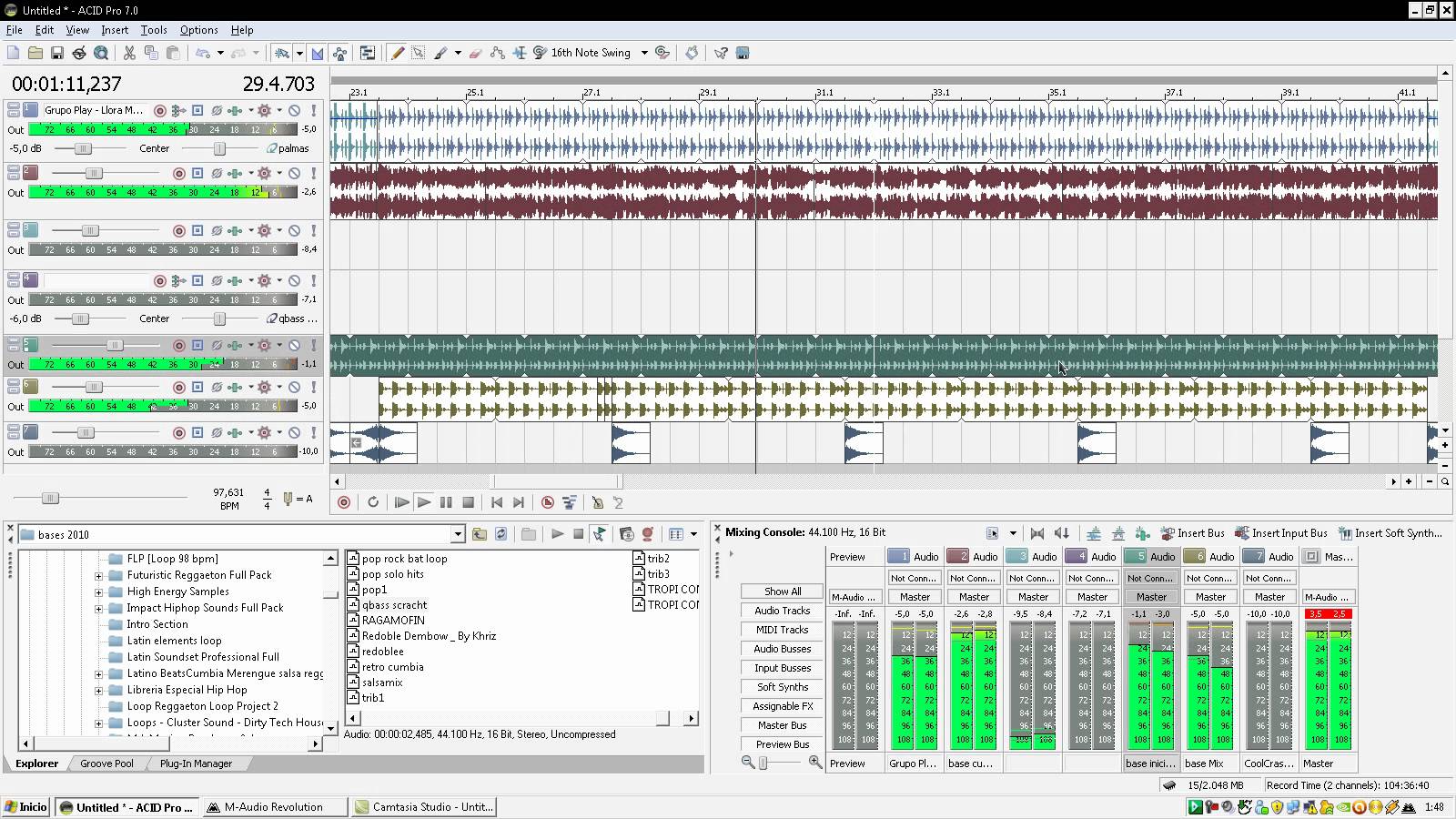Select the salsamix file in Explorer
Viewport: 1456px width, 819px height.
[x=382, y=682]
